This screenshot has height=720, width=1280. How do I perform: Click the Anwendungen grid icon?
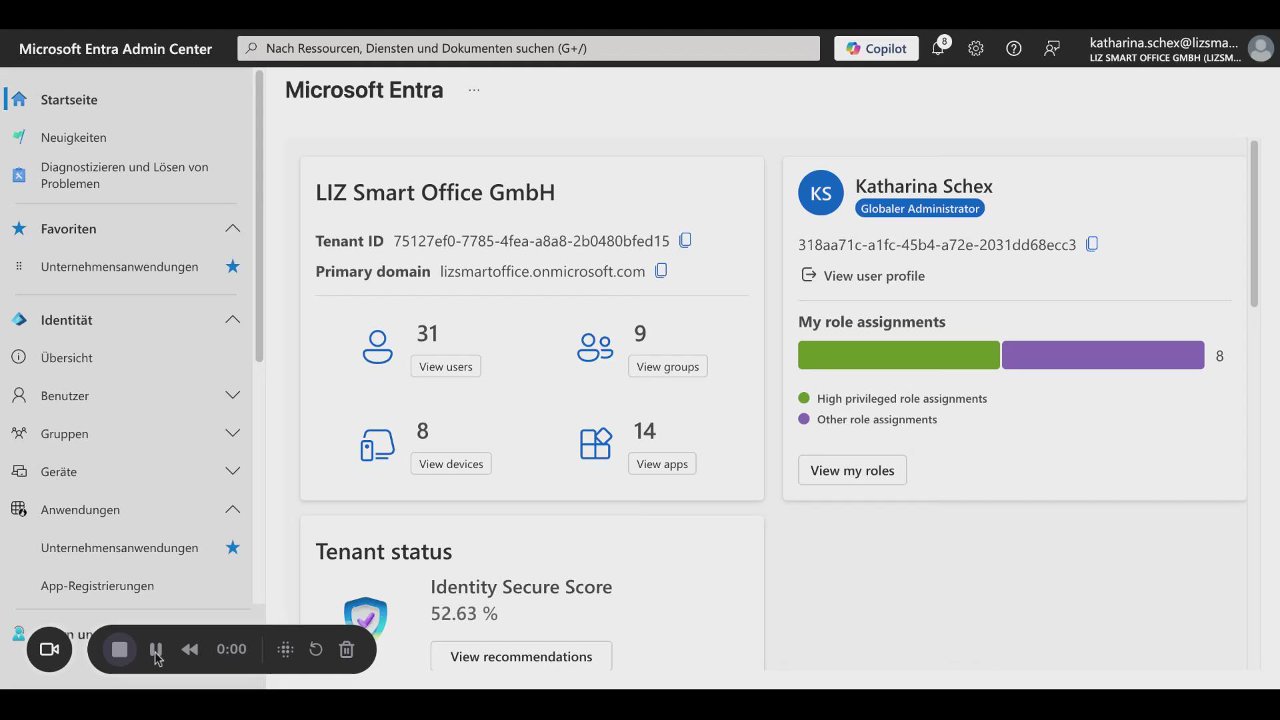19,509
